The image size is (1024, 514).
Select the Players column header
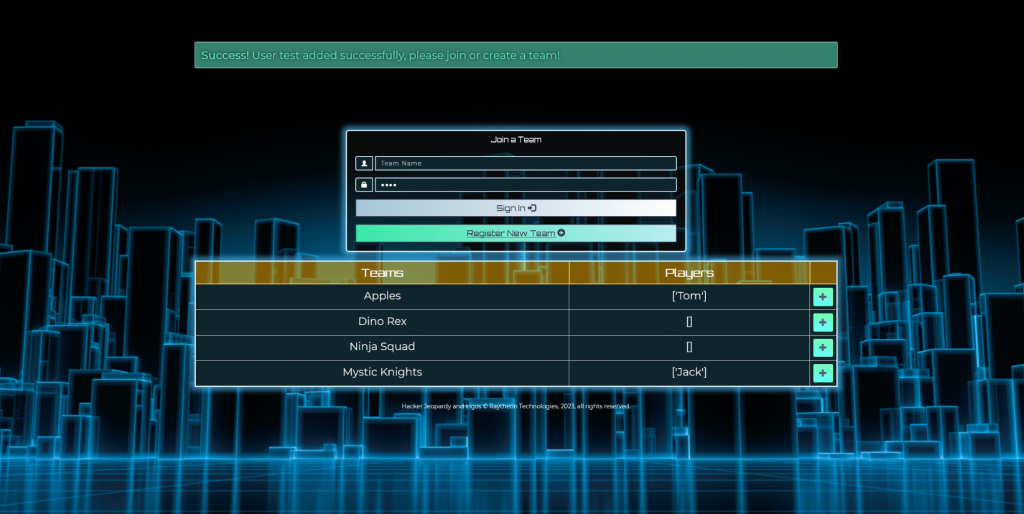pos(689,273)
